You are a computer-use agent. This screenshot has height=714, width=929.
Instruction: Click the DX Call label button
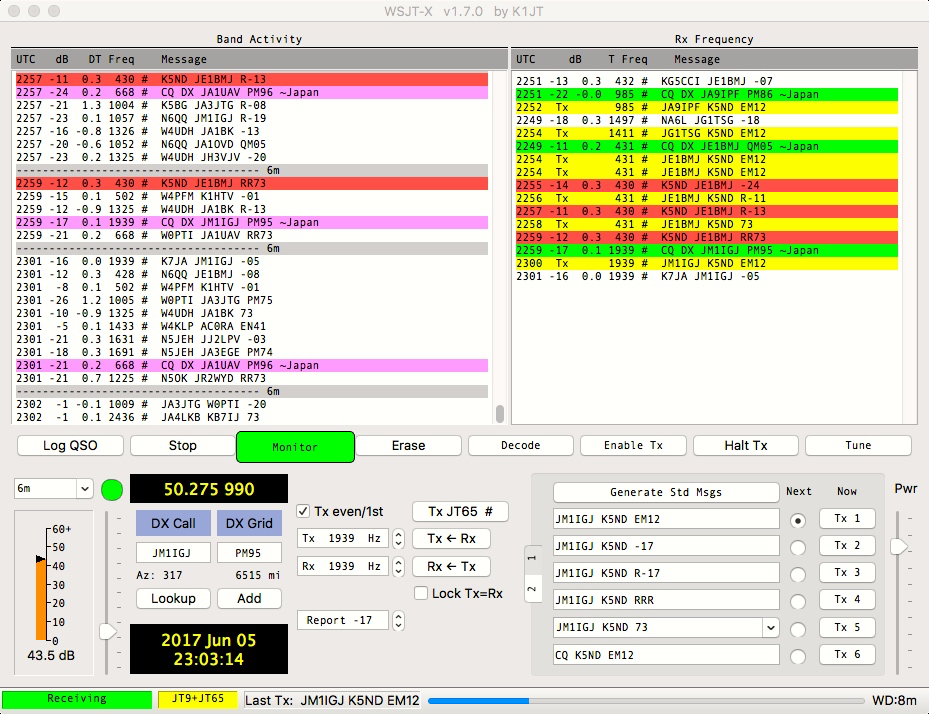(173, 523)
